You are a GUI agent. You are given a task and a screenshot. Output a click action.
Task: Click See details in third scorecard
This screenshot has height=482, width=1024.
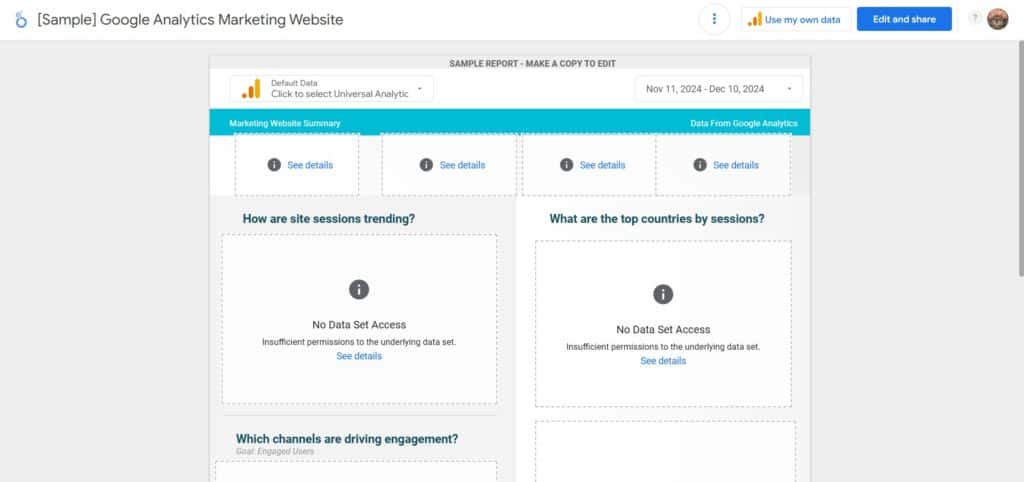pos(602,165)
